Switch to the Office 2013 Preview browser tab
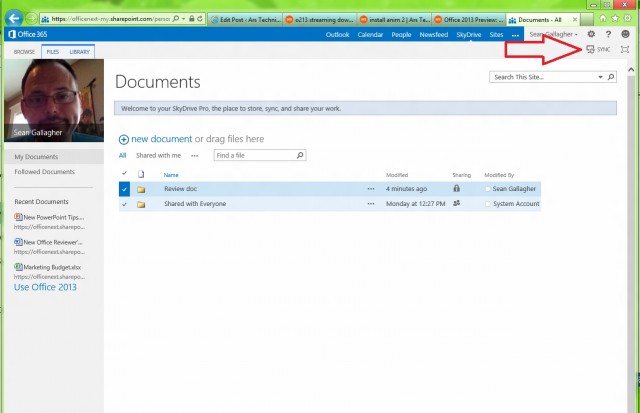Image resolution: width=640 pixels, height=413 pixels. click(x=469, y=20)
